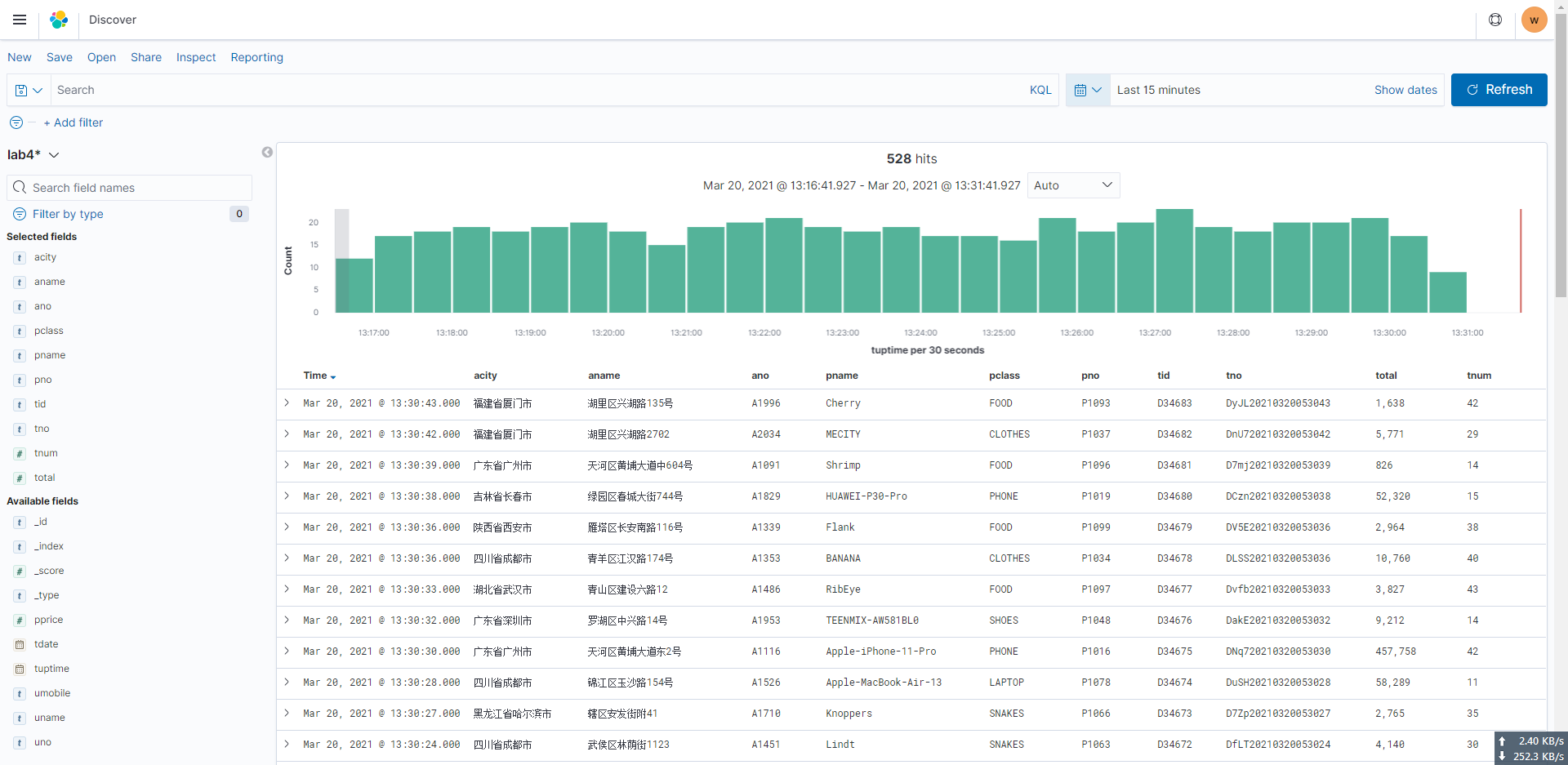
Task: Click the Show dates link
Action: (1405, 90)
